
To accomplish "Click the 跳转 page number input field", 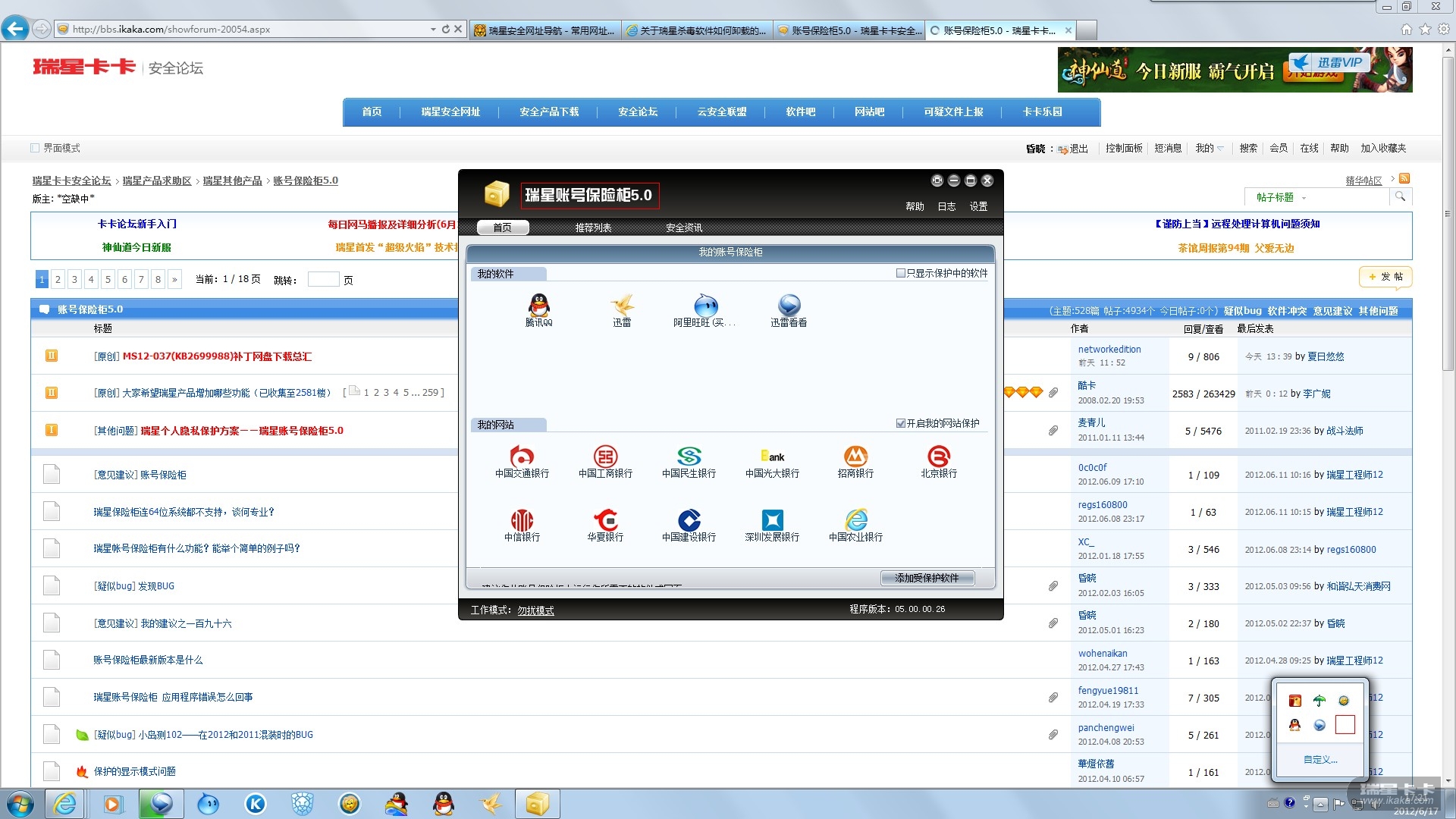I will [323, 280].
